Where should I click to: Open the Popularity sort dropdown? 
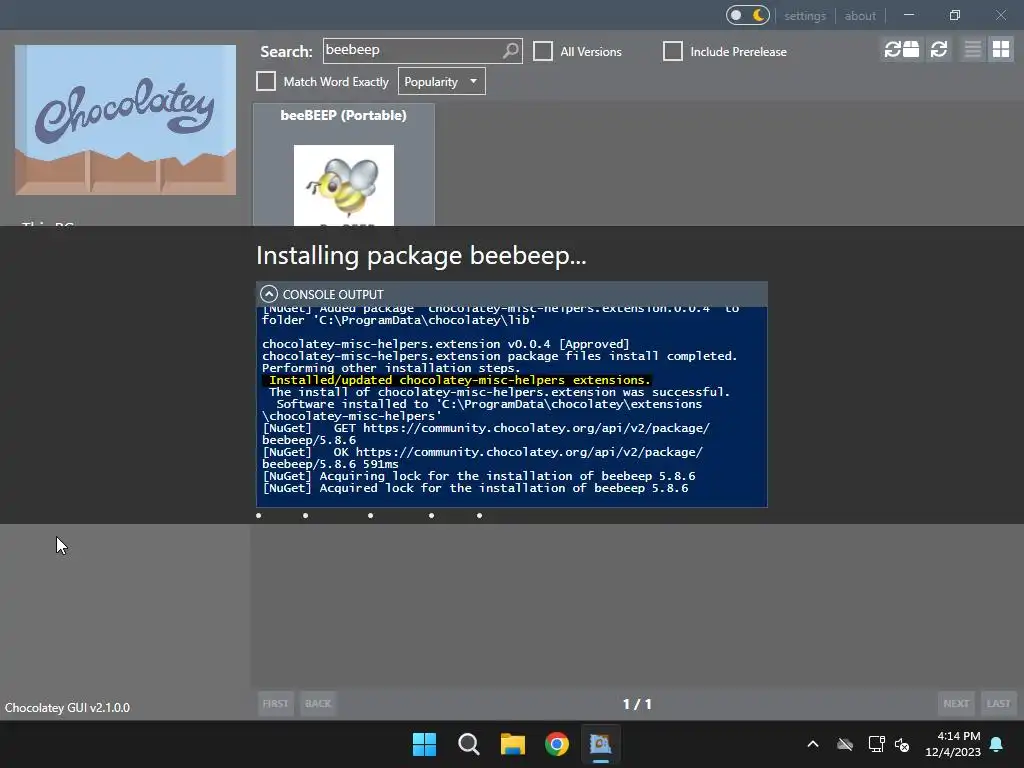pyautogui.click(x=441, y=82)
